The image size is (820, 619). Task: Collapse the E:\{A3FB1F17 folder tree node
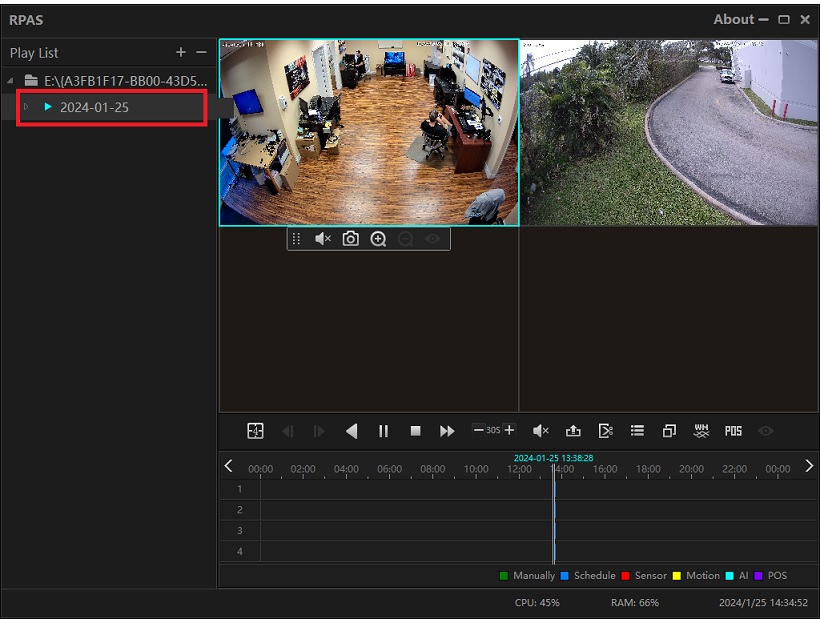(x=10, y=81)
